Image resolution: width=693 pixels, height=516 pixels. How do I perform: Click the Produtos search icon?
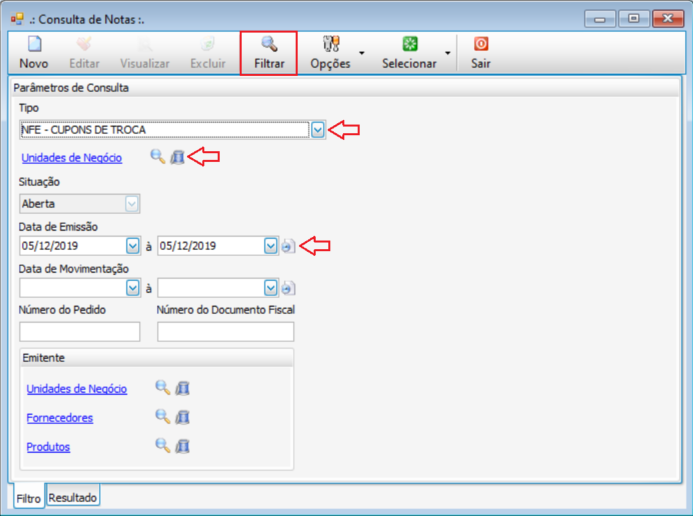pyautogui.click(x=163, y=446)
